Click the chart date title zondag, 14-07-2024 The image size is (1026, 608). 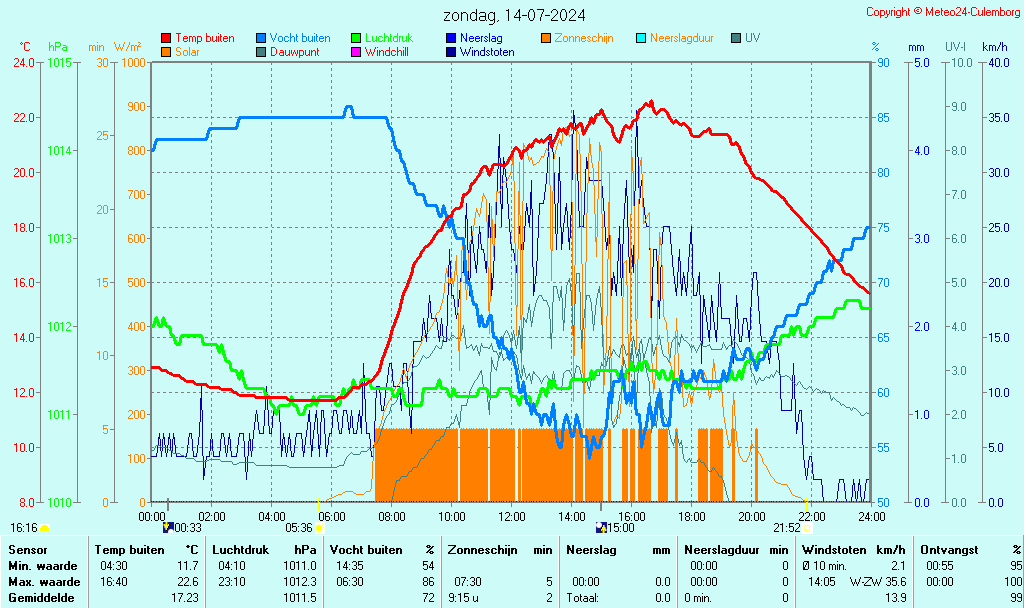[514, 16]
